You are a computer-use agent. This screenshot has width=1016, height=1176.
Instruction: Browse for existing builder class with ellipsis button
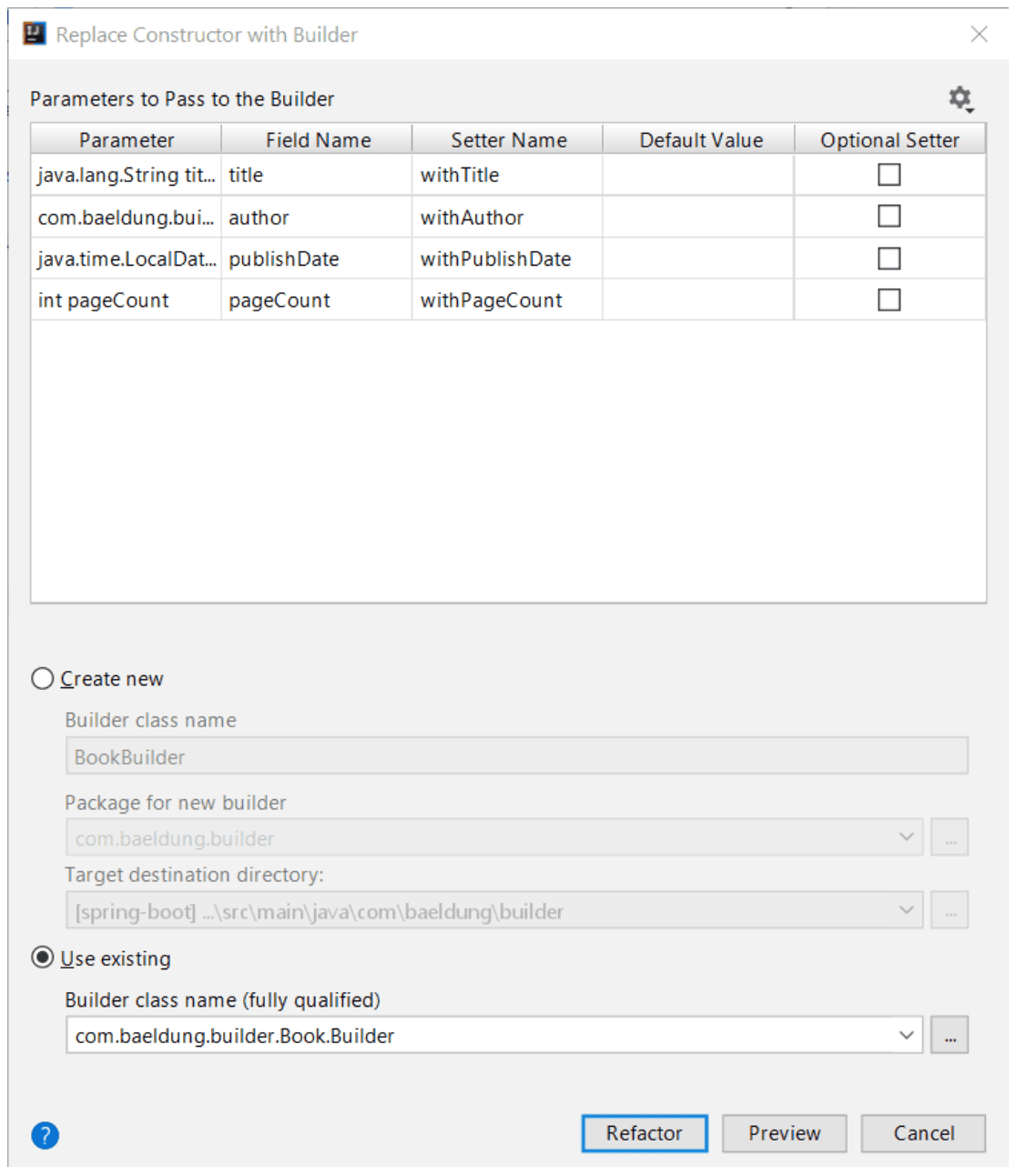click(950, 1035)
